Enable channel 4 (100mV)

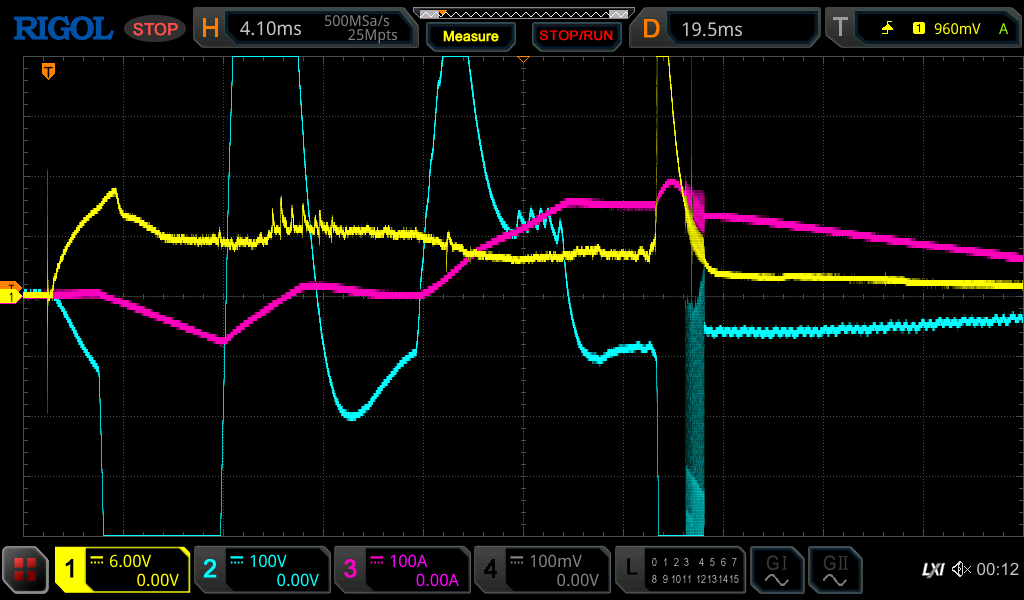[541, 570]
